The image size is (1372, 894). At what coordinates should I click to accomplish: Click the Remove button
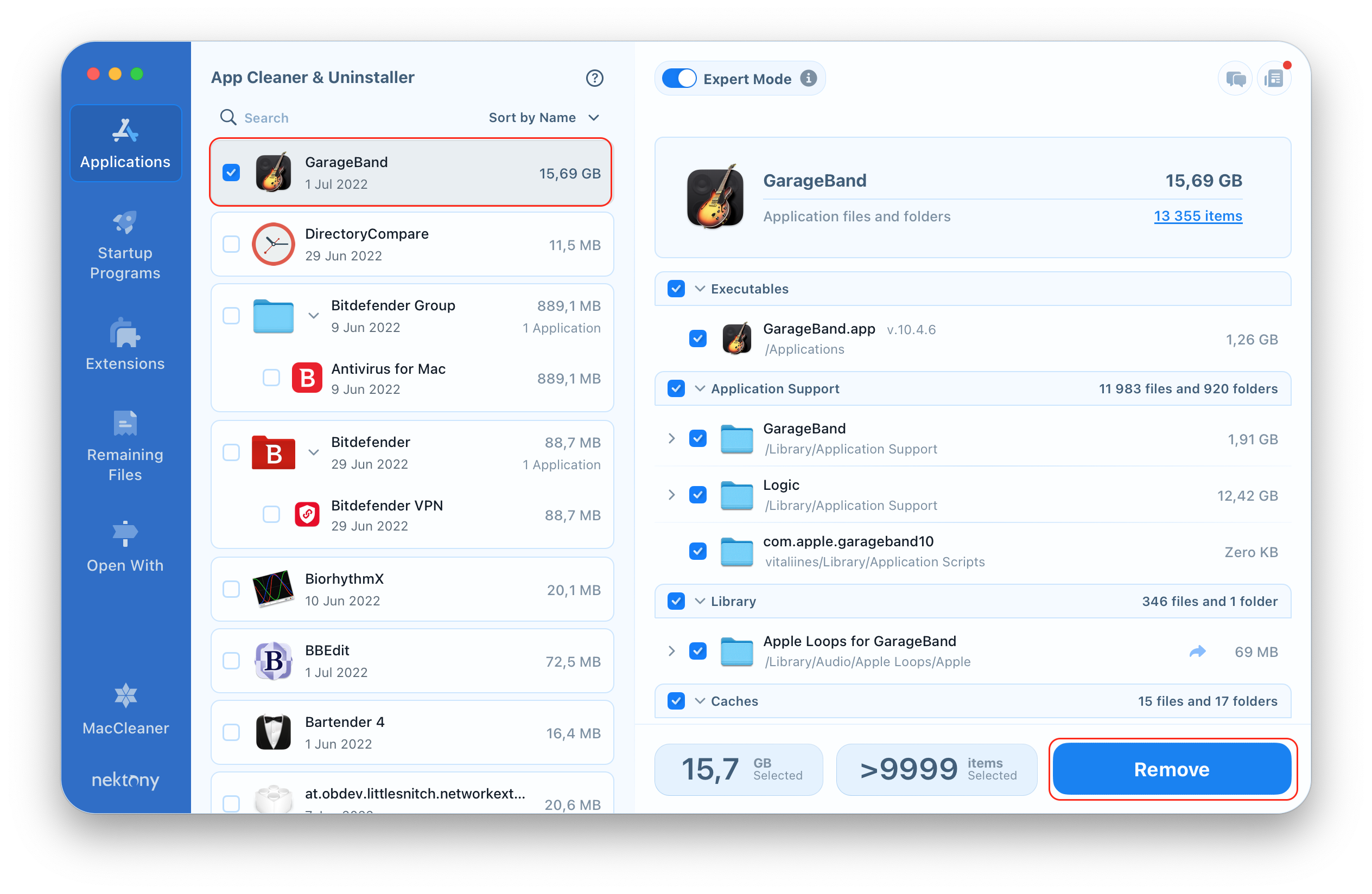point(1172,769)
